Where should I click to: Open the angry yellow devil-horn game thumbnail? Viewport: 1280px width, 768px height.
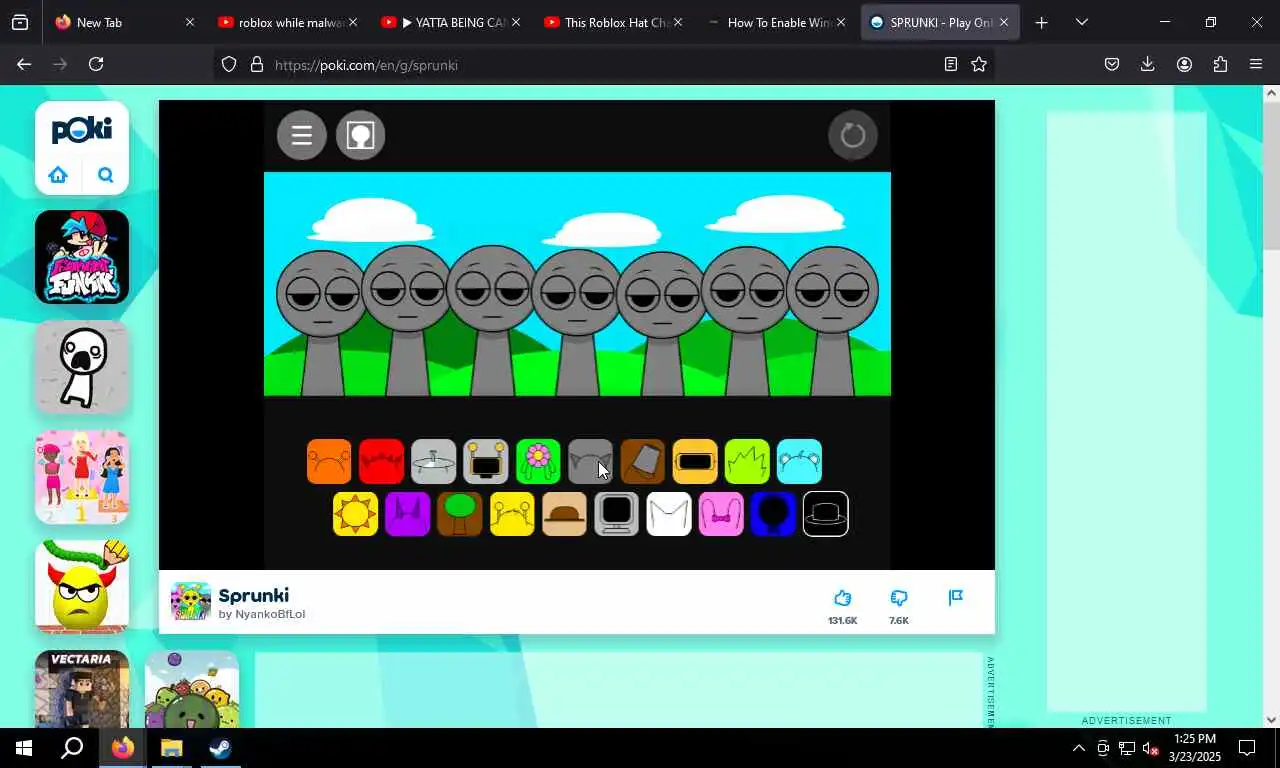pos(82,587)
